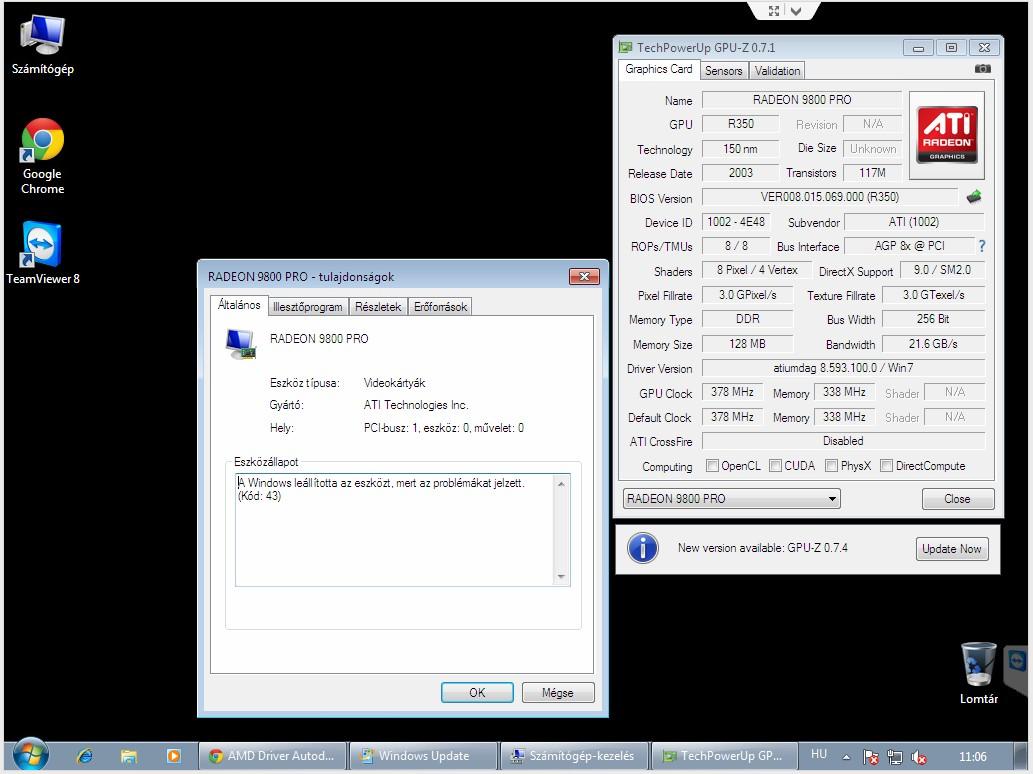
Task: Open the RADEON 9800 PRO card dropdown
Action: tap(731, 499)
